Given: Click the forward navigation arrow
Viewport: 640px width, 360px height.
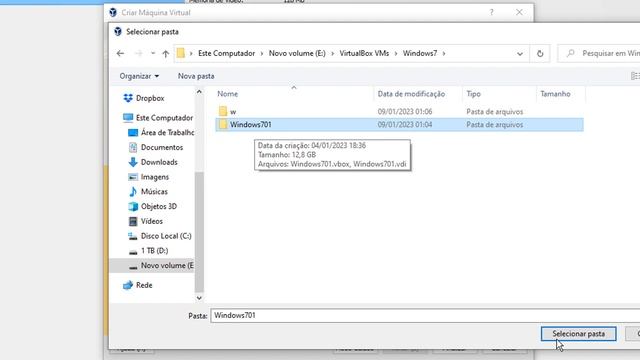Looking at the screenshot, I should (x=138, y=53).
